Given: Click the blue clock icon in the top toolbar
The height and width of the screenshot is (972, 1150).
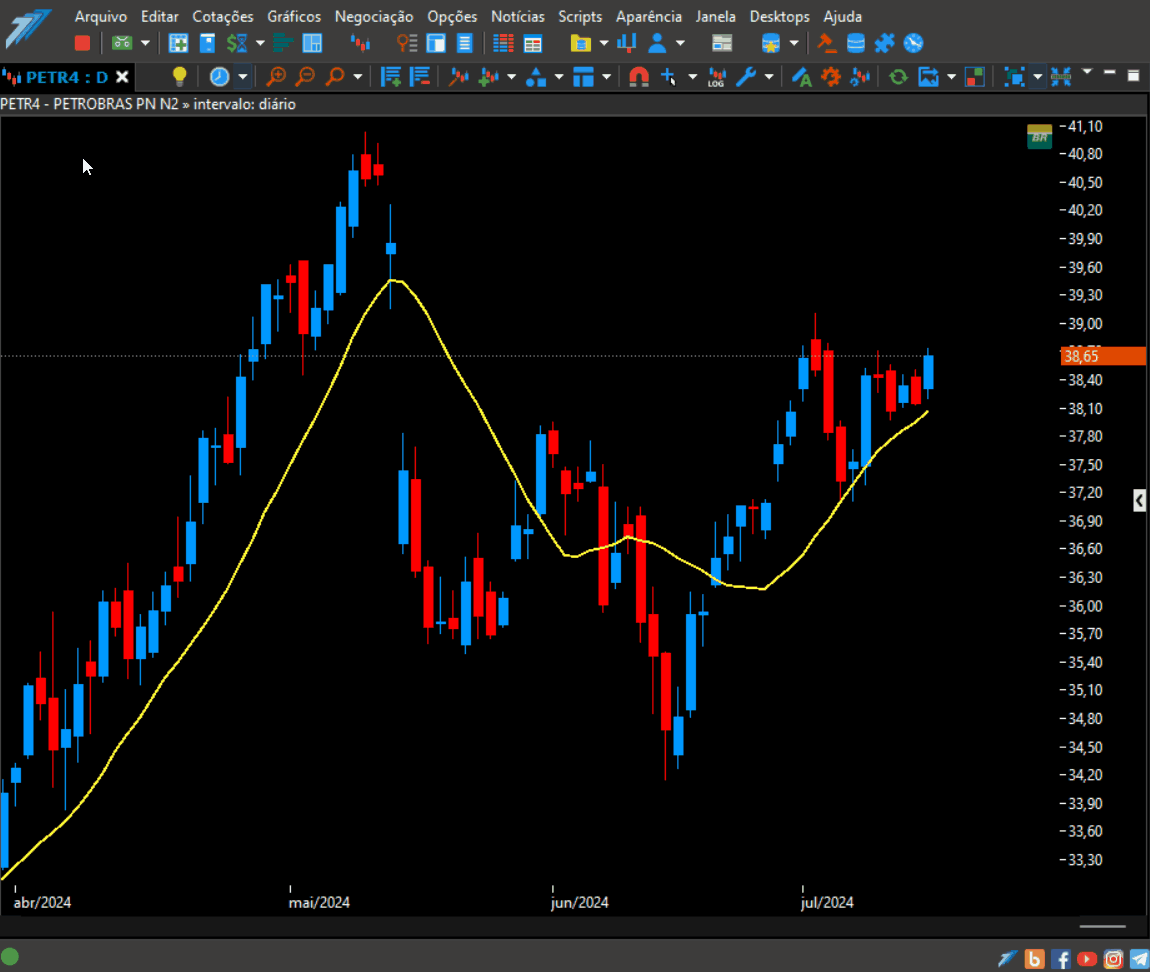Looking at the screenshot, I should [x=913, y=43].
